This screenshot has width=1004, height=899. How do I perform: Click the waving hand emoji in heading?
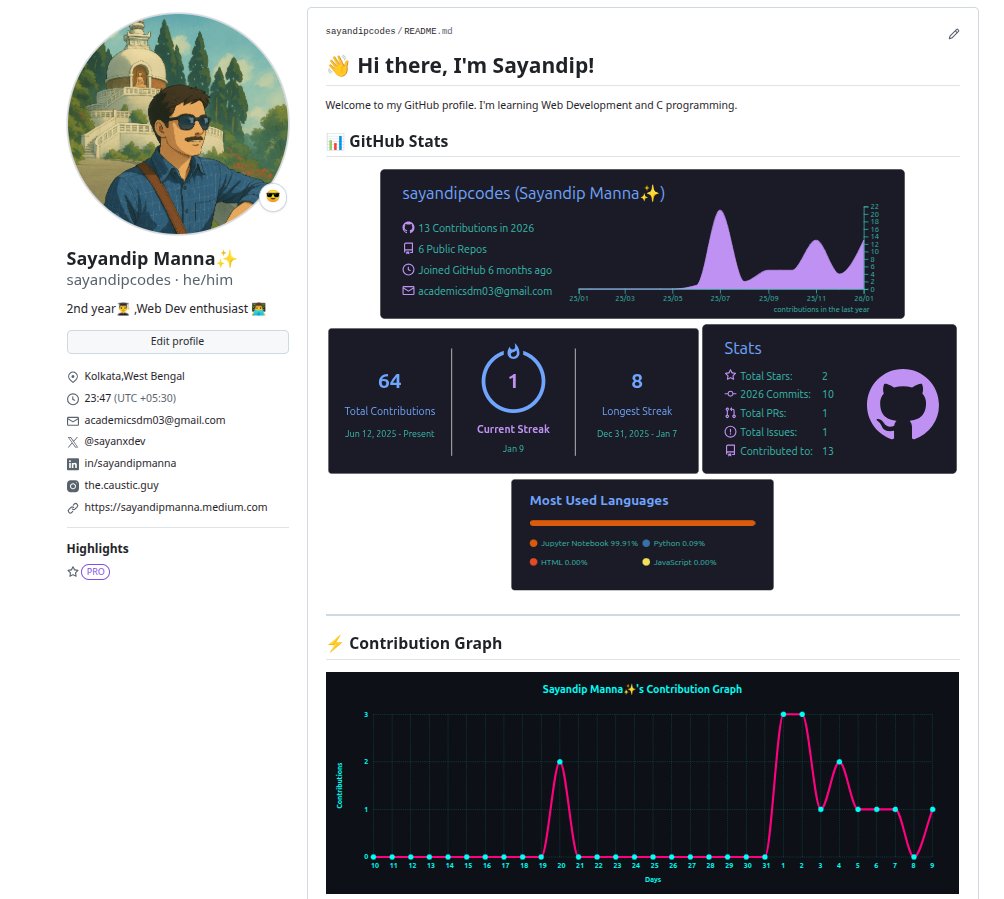click(x=338, y=65)
